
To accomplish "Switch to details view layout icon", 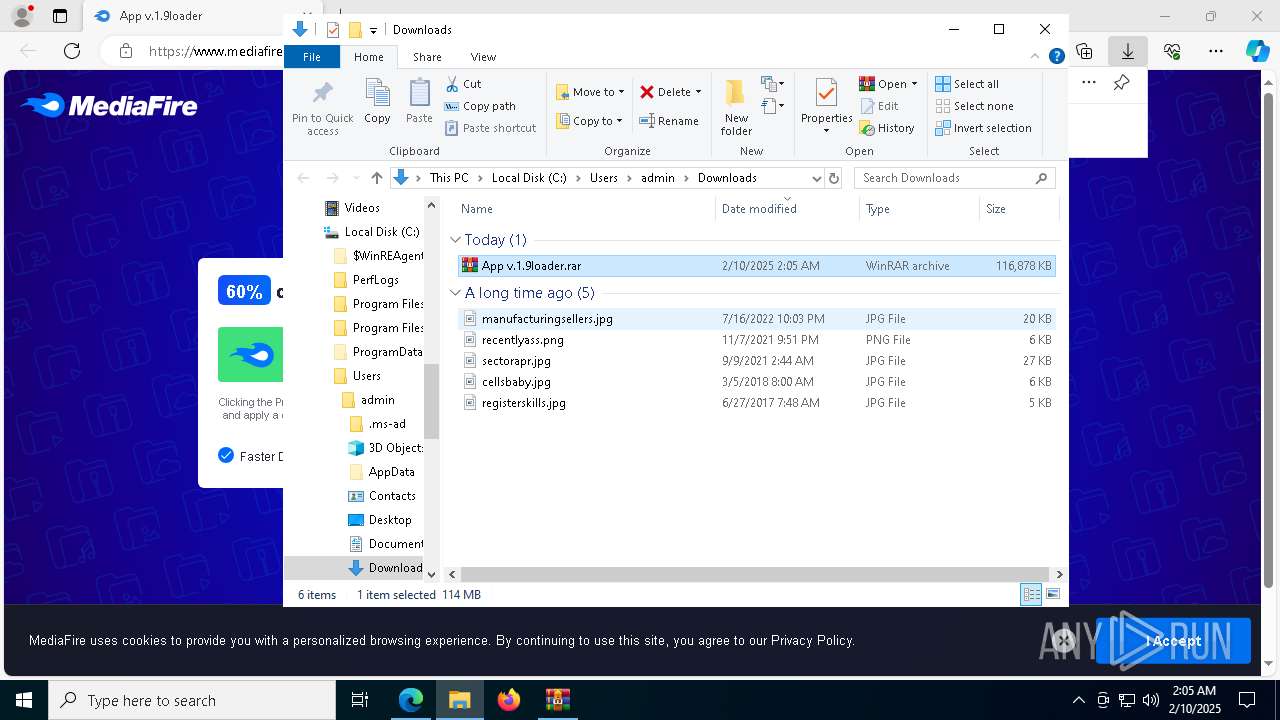I will pos(1031,594).
